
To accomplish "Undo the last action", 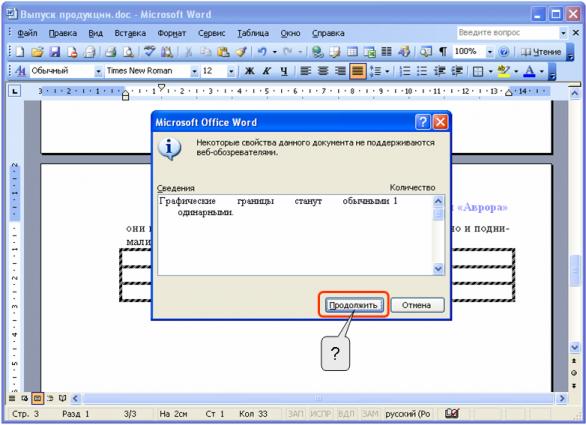I will [262, 52].
